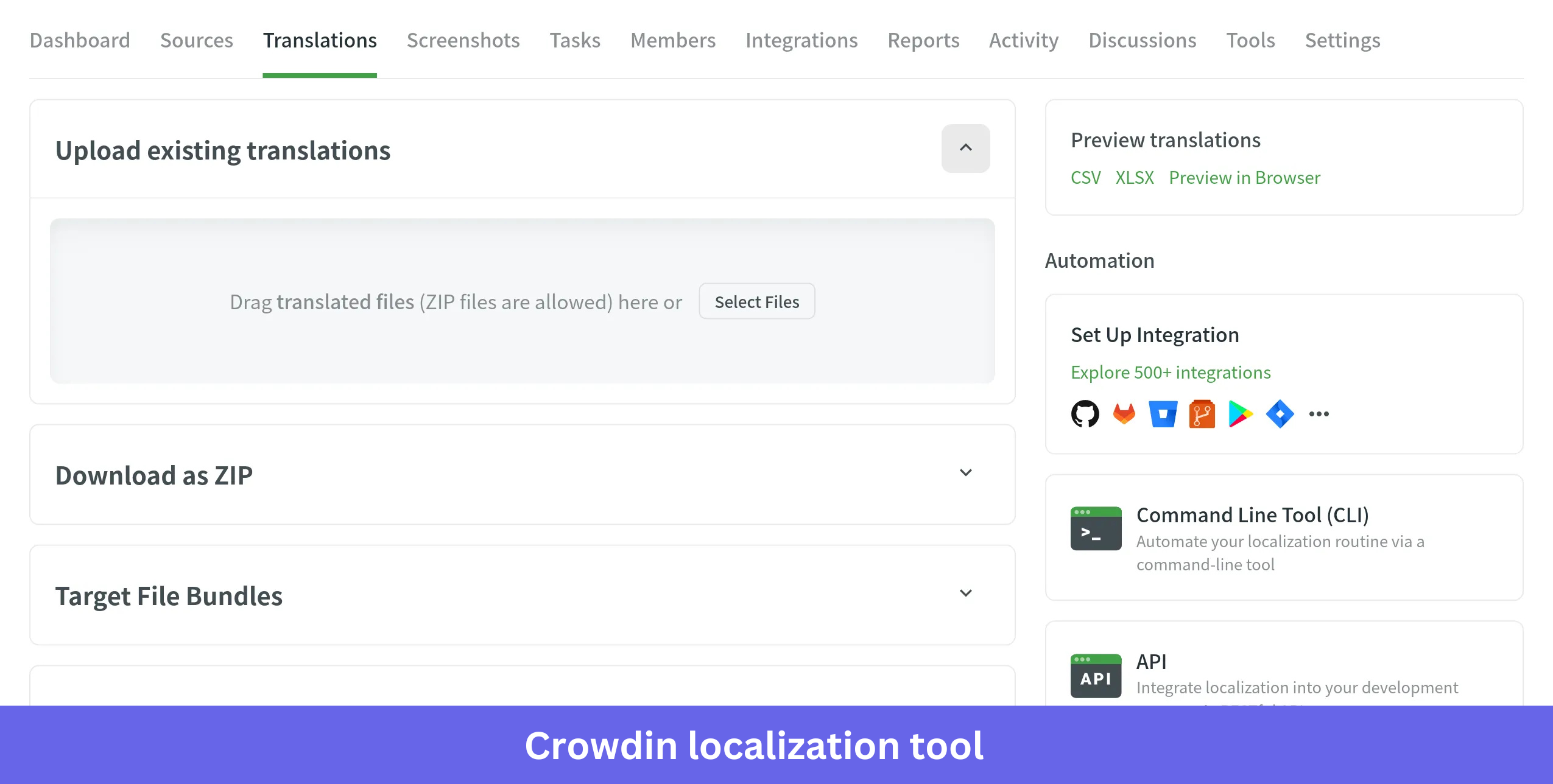
Task: Click the Command Line Tool terminal icon
Action: click(x=1096, y=528)
